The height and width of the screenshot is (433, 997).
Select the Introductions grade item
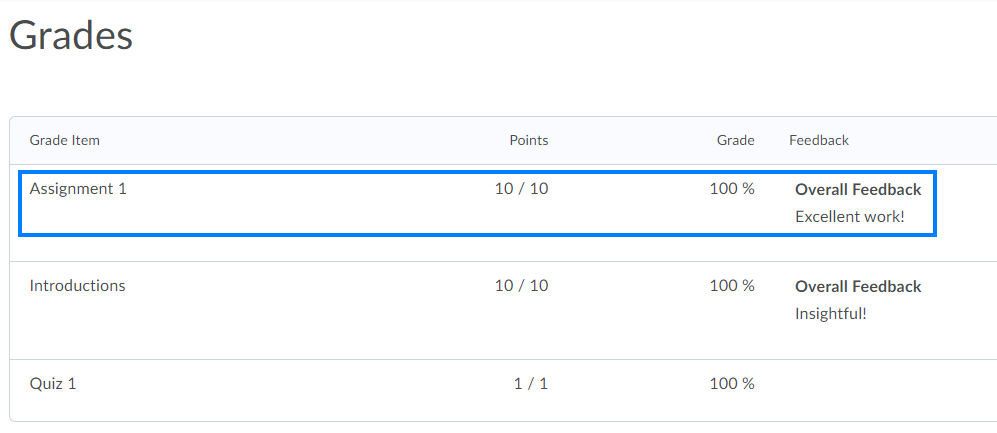click(x=77, y=285)
